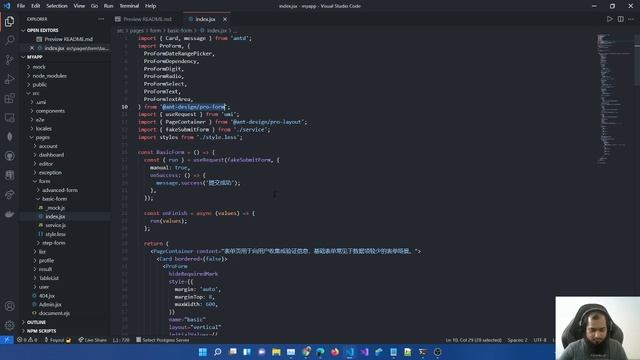The height and width of the screenshot is (360, 640).
Task: Open the Run menu
Action: pyautogui.click(x=108, y=6)
